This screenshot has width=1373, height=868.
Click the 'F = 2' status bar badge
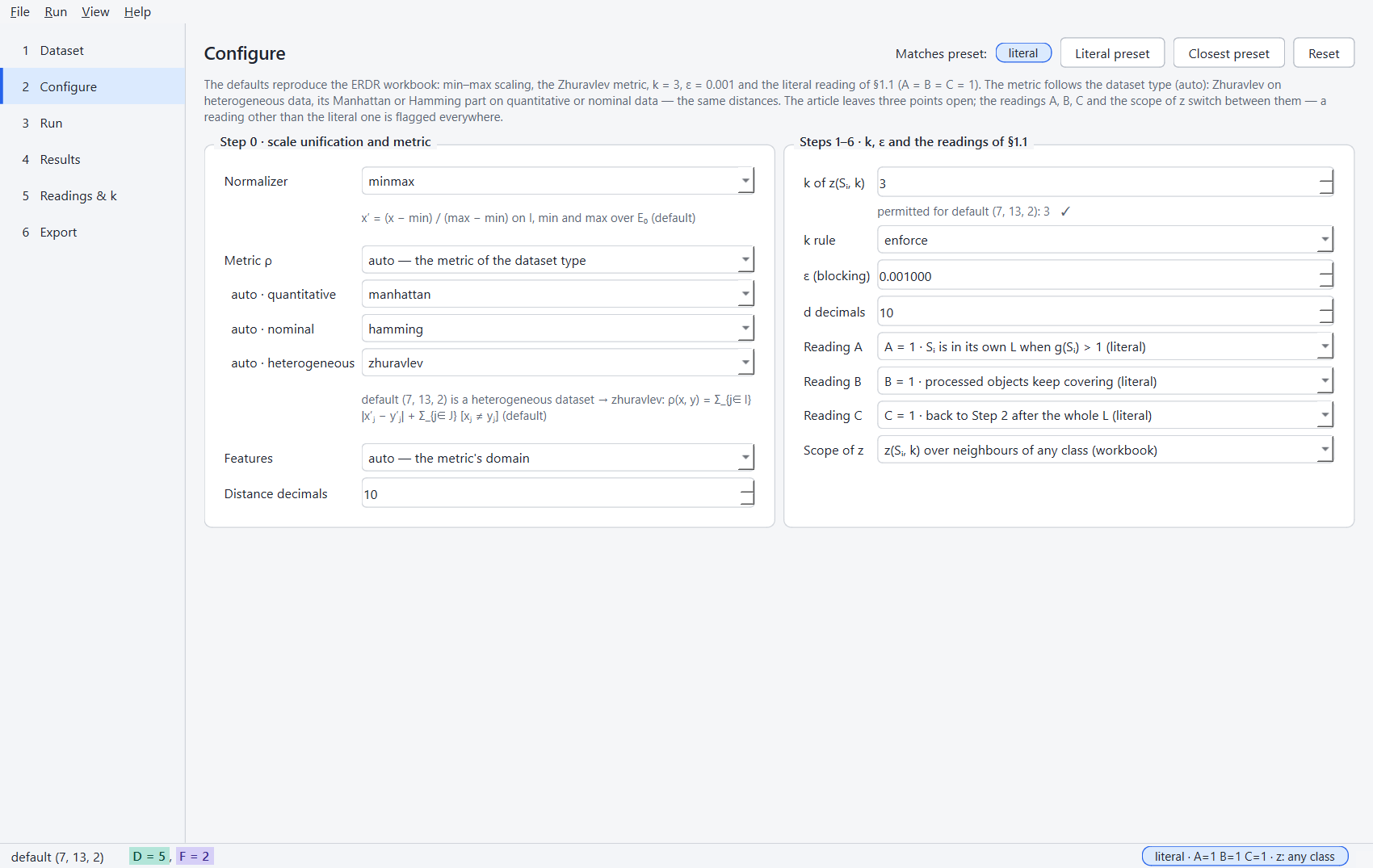pos(195,856)
